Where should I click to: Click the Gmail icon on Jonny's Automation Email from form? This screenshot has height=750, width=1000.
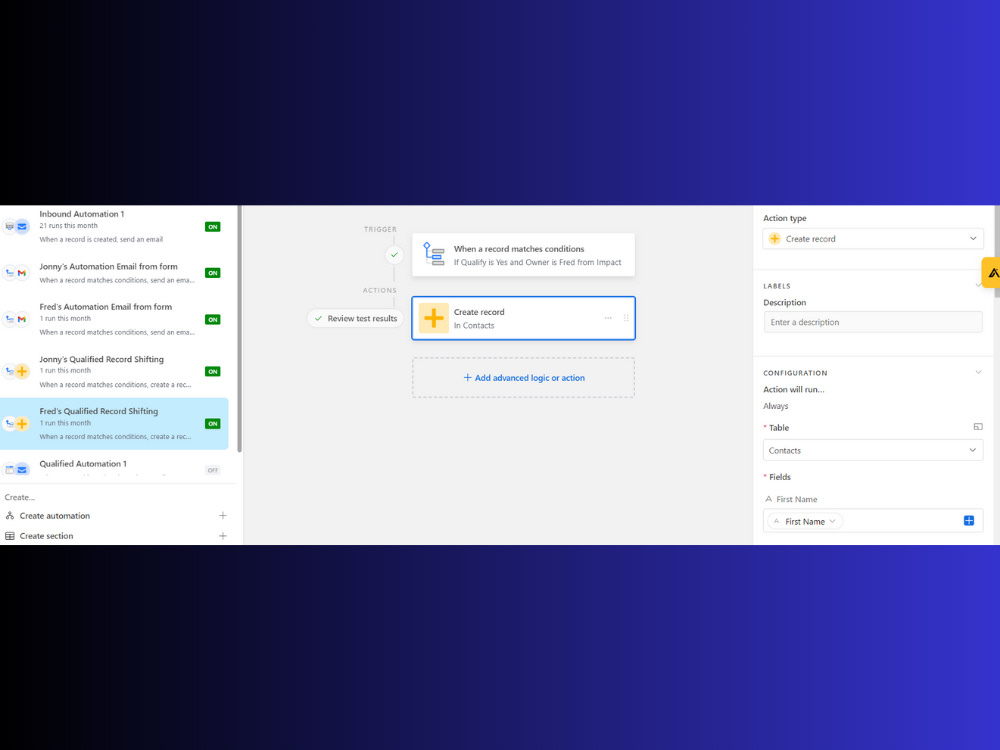[20, 272]
